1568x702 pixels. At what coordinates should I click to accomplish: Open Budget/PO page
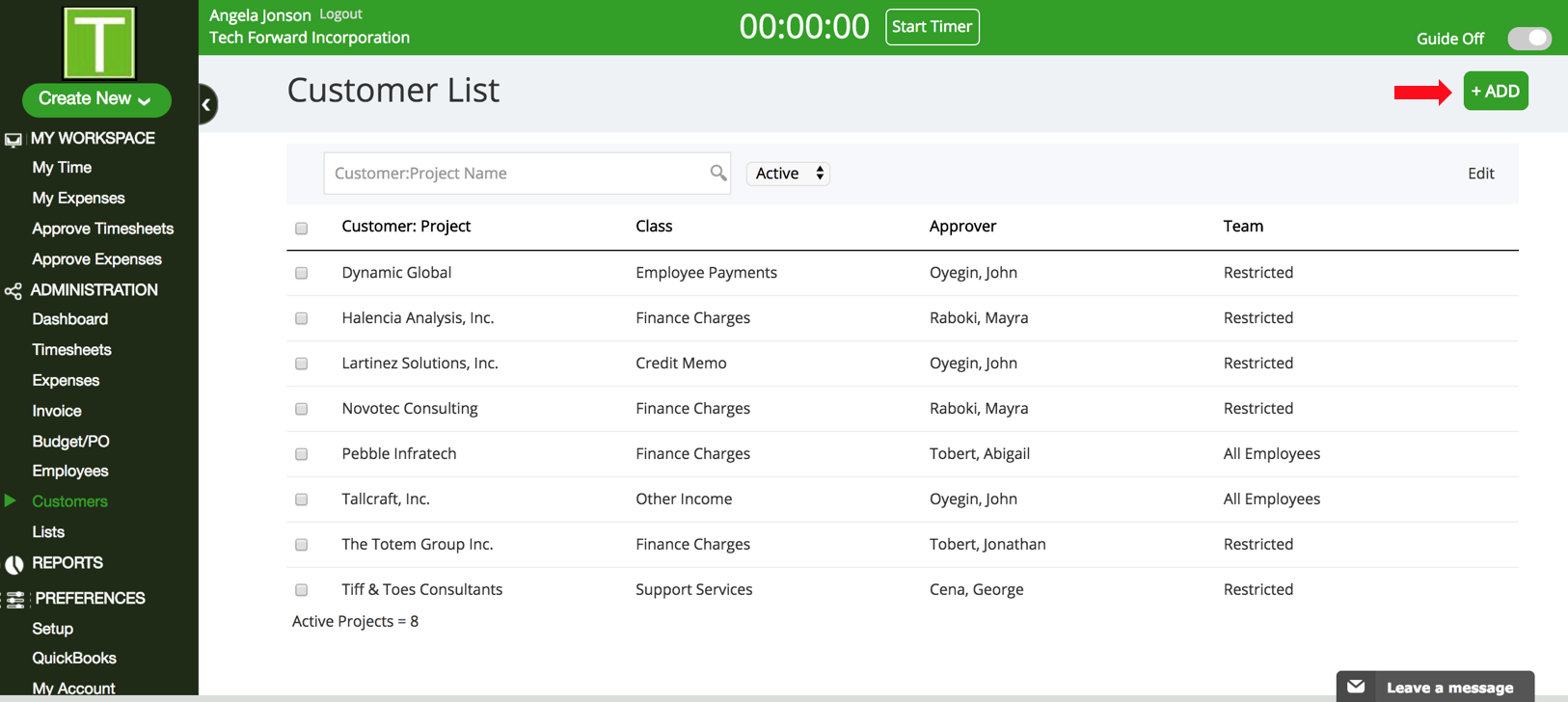pos(70,442)
